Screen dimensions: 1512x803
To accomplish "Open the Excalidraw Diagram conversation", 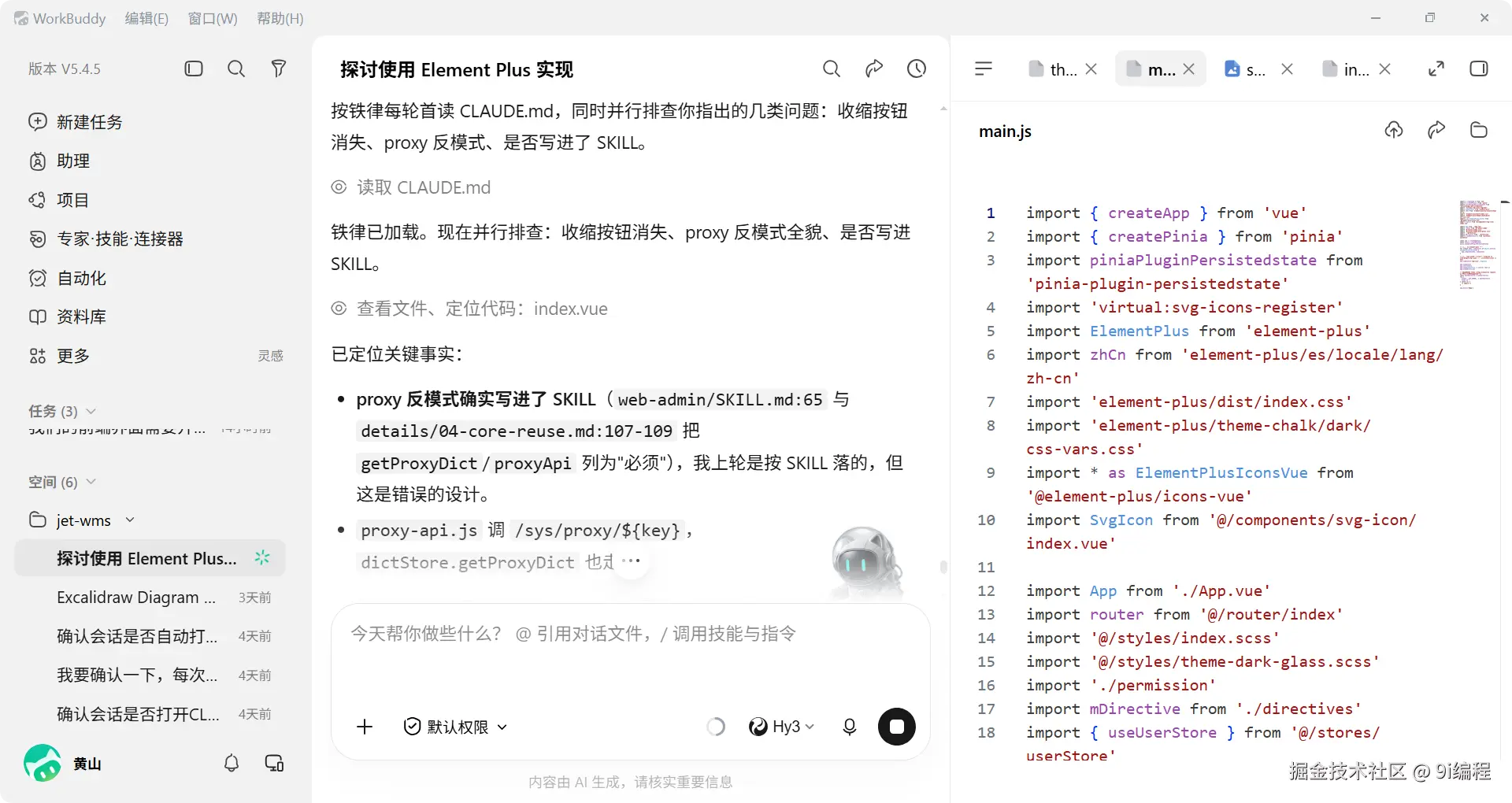I will click(x=150, y=598).
